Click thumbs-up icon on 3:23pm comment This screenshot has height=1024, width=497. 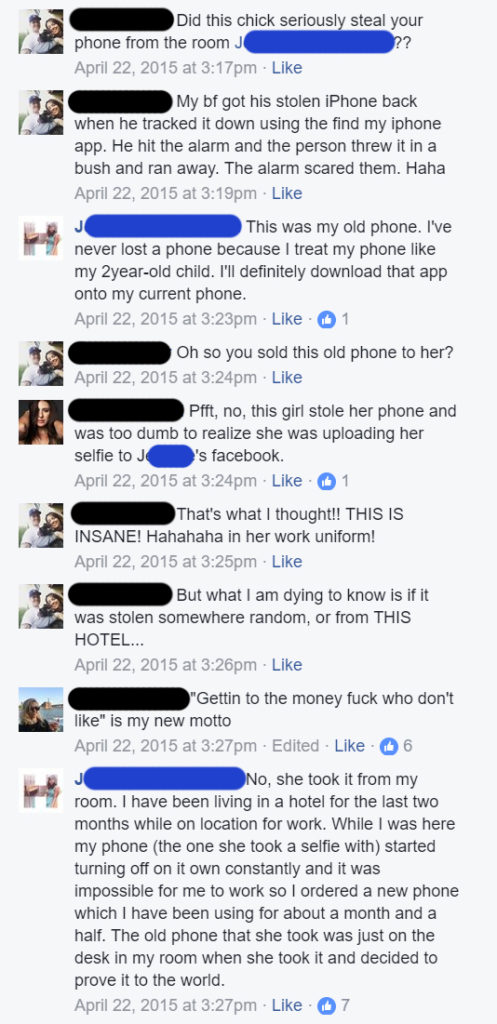point(326,319)
